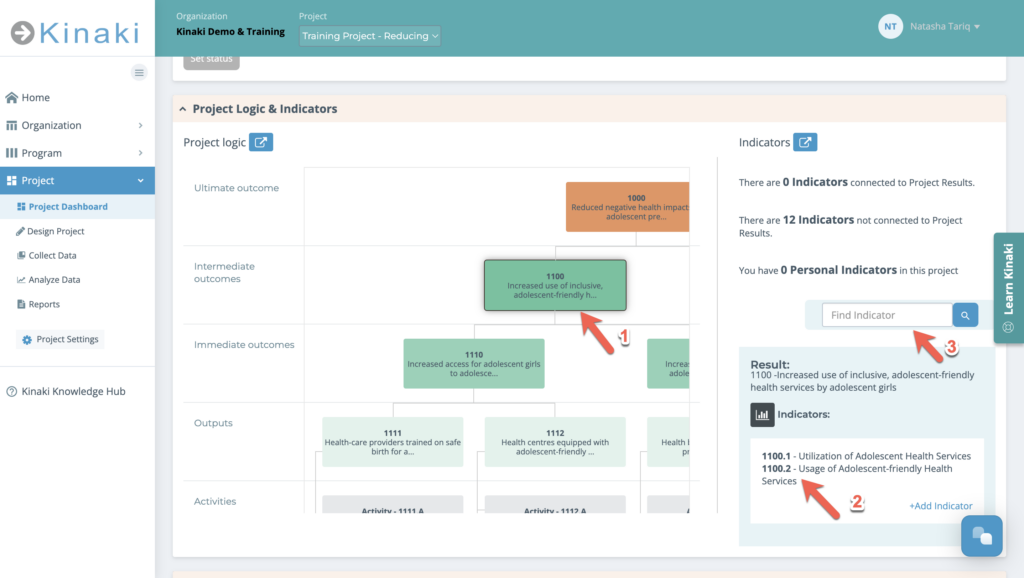This screenshot has height=578, width=1024.
Task: Click the Analyze Data chart icon
Action: point(21,280)
